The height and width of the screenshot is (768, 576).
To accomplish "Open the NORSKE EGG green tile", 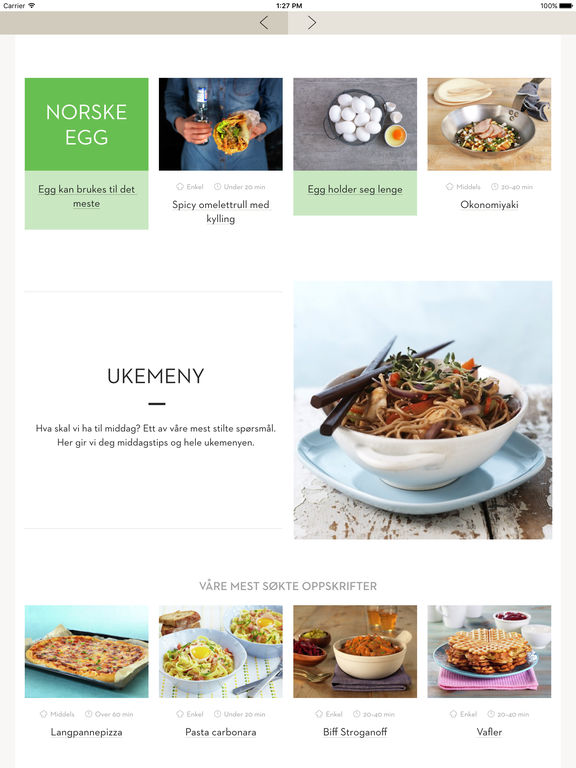I will 87,124.
